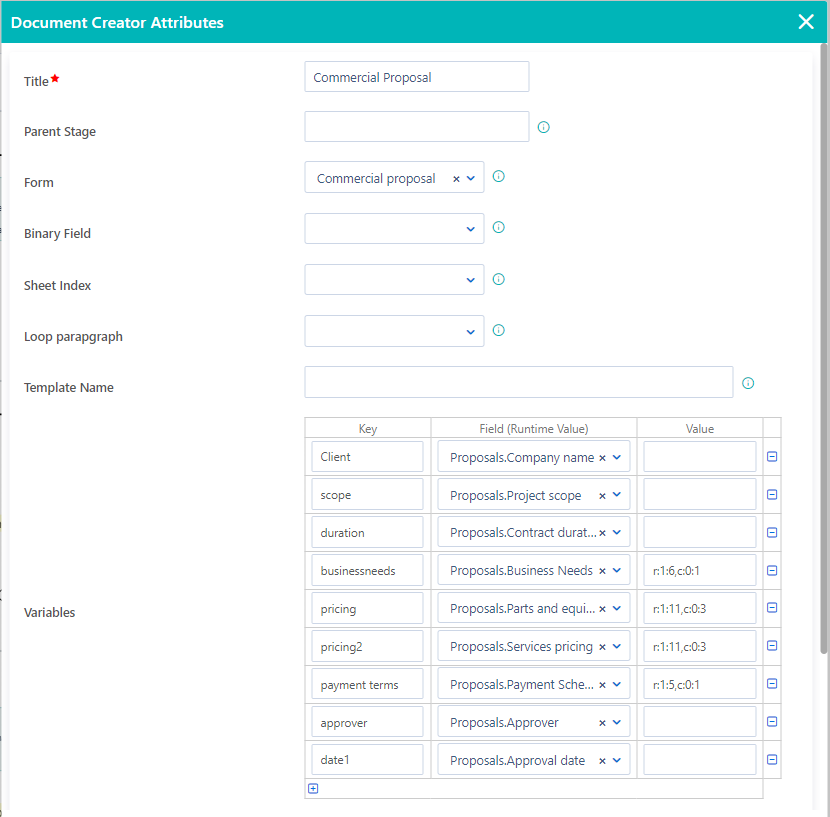This screenshot has width=830, height=817.
Task: Click the empty Value field for Client
Action: [700, 456]
